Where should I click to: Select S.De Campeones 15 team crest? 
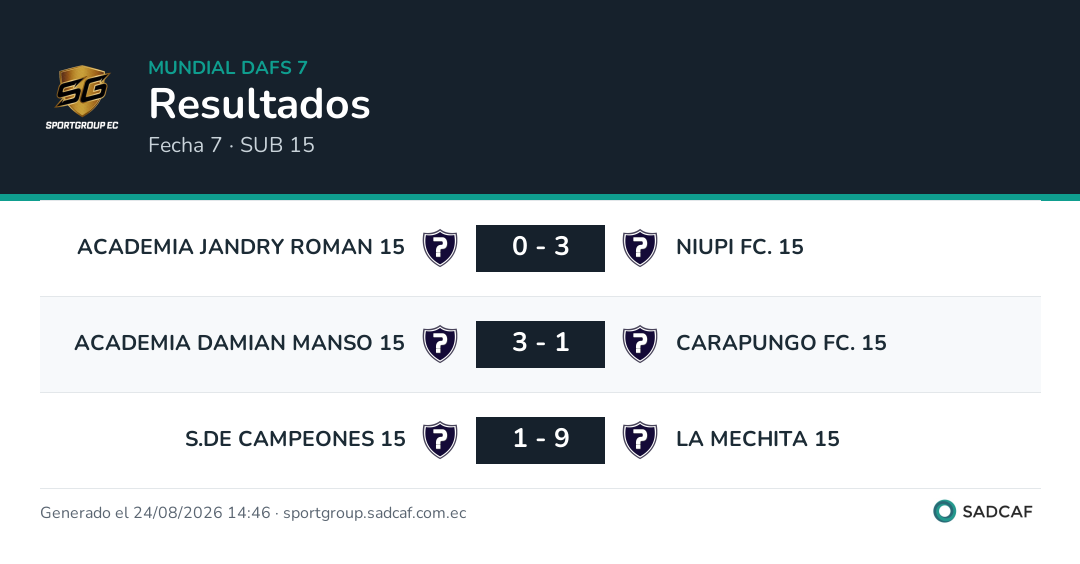[440, 439]
